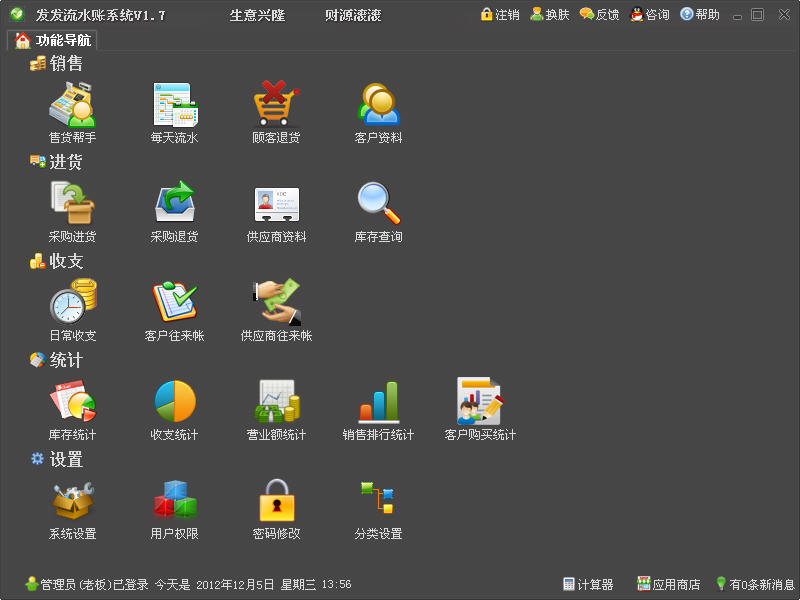
Task: Click the 销售 section heading
Action: click(56, 63)
